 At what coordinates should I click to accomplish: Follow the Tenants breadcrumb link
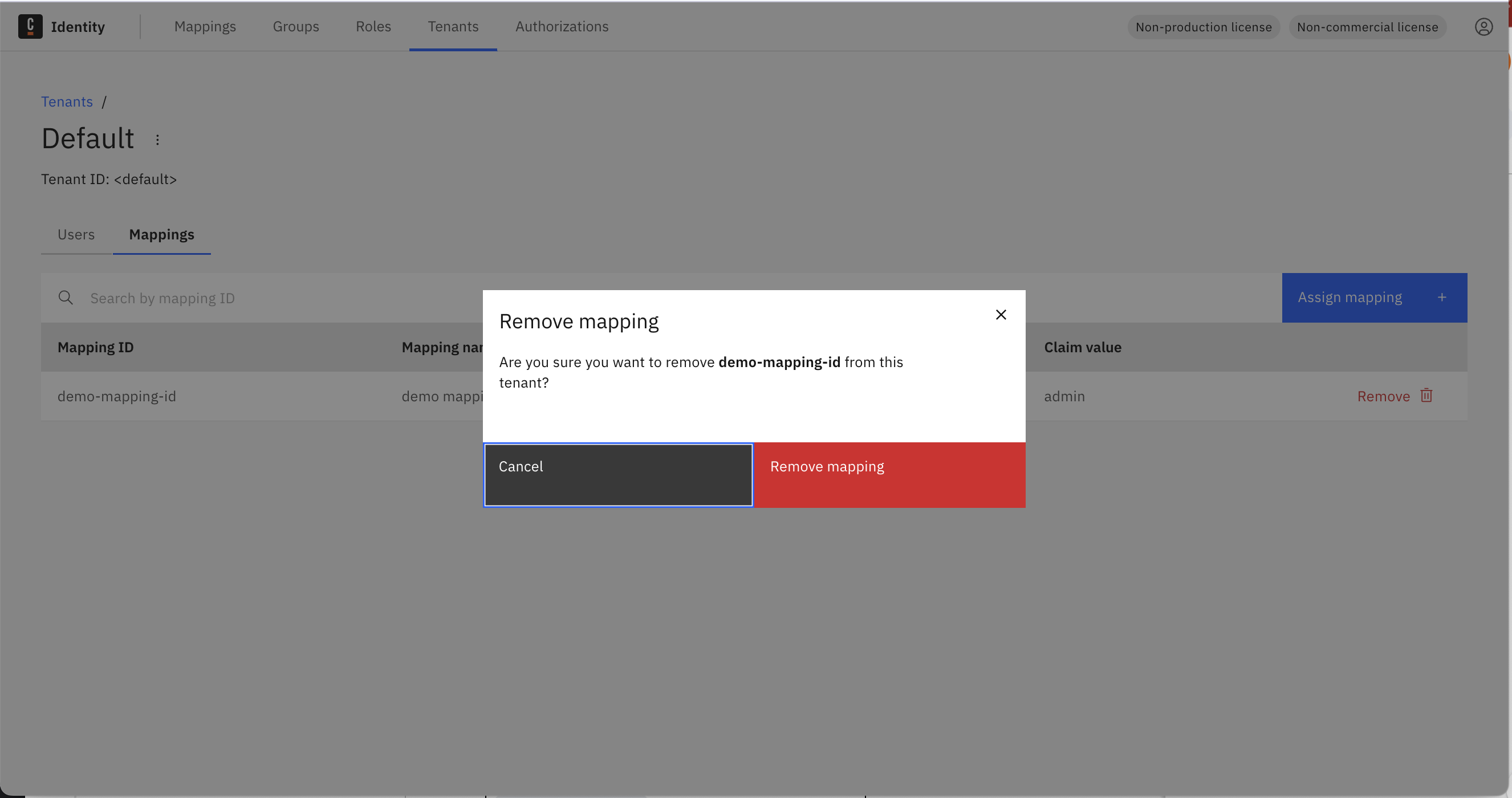(67, 101)
